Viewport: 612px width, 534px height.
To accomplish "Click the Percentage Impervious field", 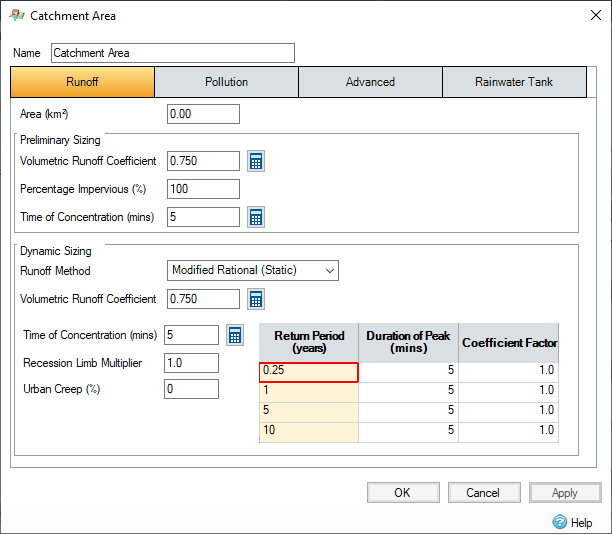I will click(x=203, y=189).
